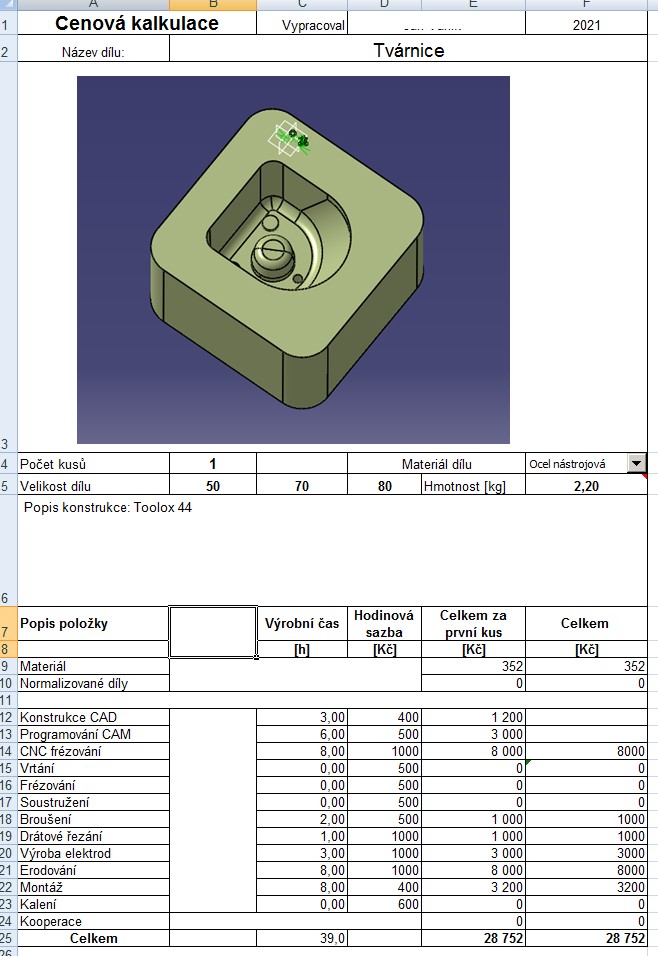Select the total production time 39,0 cell
Screen dimensions: 658x956
click(x=302, y=938)
